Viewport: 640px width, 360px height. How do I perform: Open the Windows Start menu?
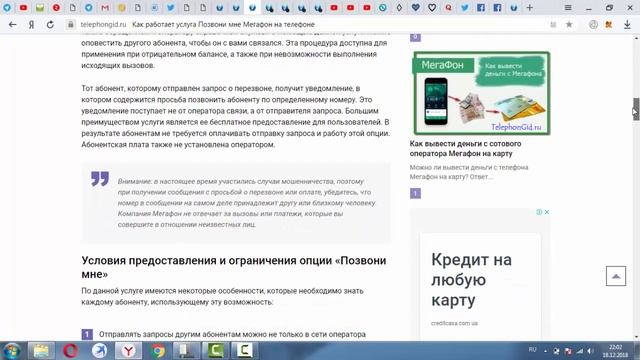point(11,351)
